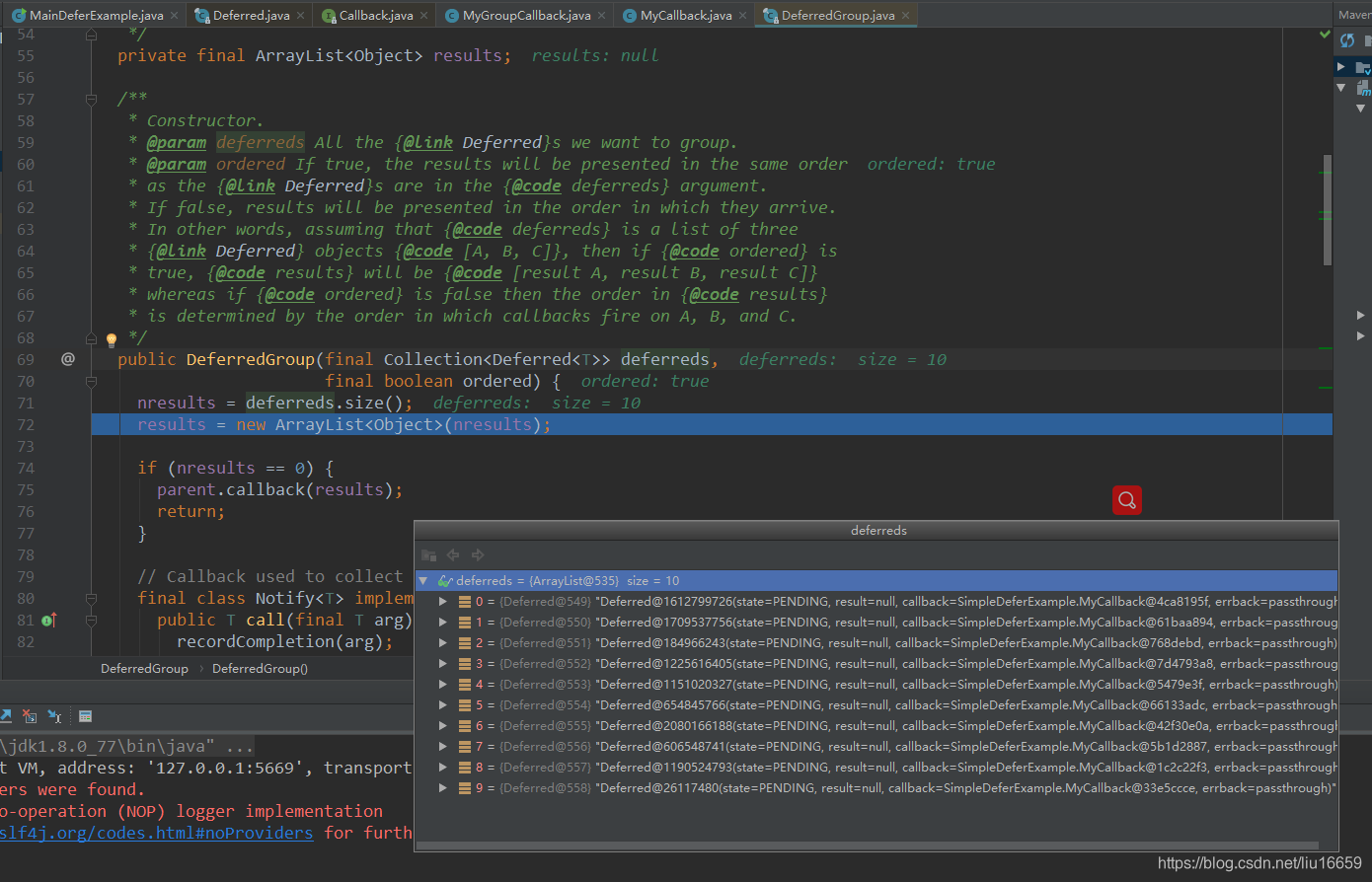Switch to the Deferred.java tab
Image resolution: width=1372 pixels, height=882 pixels.
(251, 15)
